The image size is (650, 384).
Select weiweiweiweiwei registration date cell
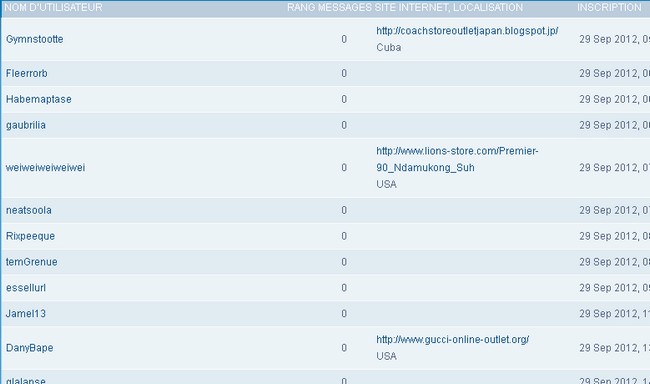614,168
